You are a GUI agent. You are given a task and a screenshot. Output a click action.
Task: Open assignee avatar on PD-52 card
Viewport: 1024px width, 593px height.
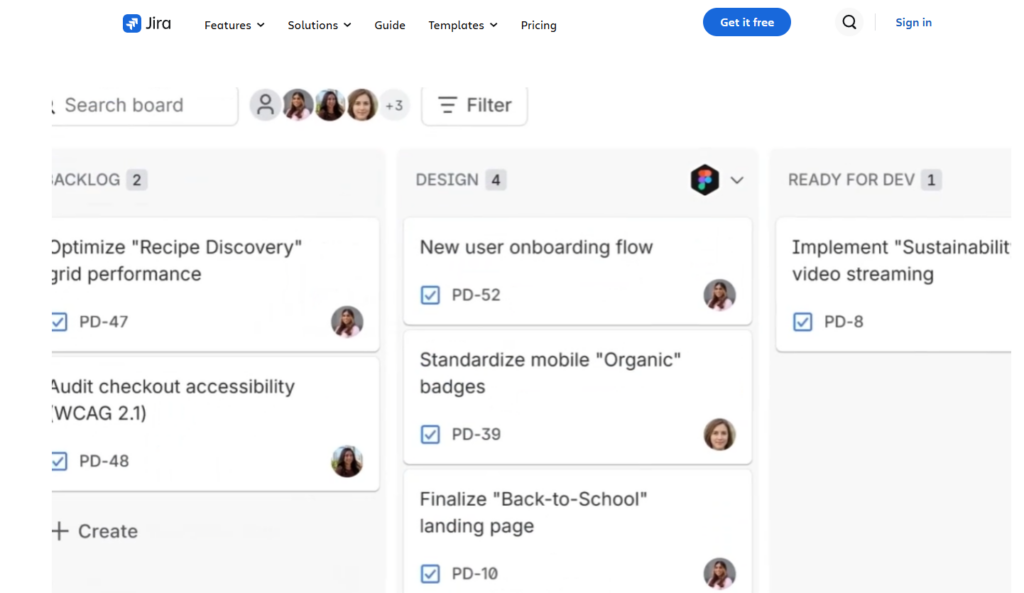pyautogui.click(x=720, y=295)
